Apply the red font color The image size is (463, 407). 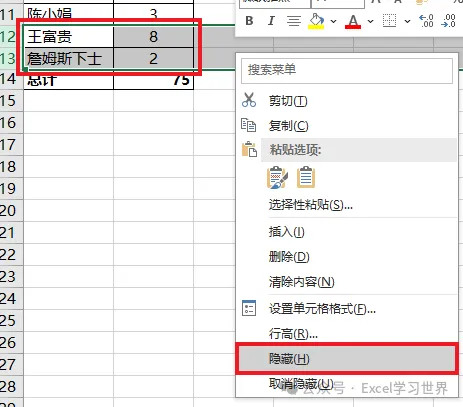(353, 21)
